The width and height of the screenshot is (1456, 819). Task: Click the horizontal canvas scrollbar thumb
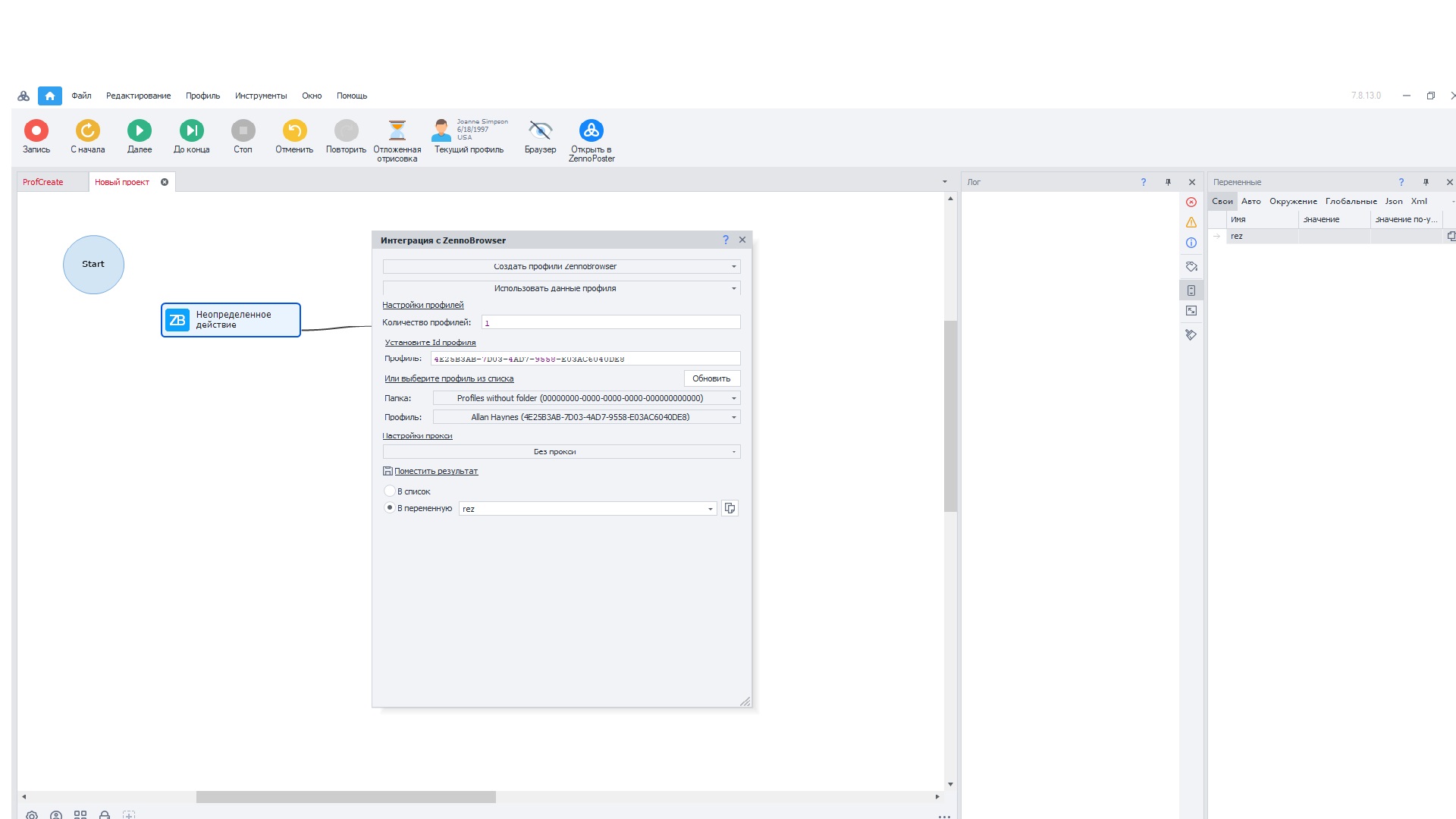tap(346, 797)
